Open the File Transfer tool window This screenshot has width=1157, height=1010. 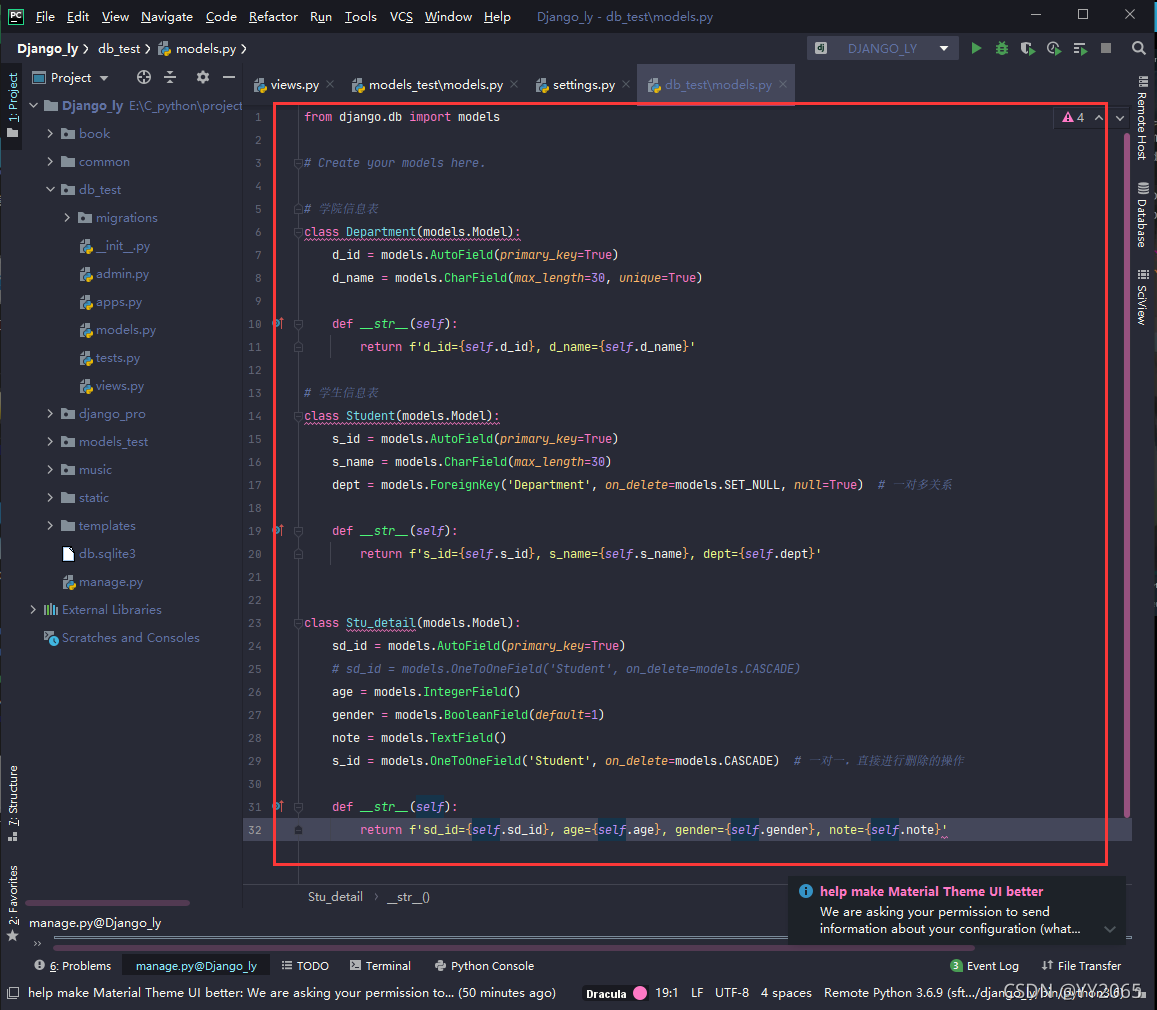[x=1081, y=966]
